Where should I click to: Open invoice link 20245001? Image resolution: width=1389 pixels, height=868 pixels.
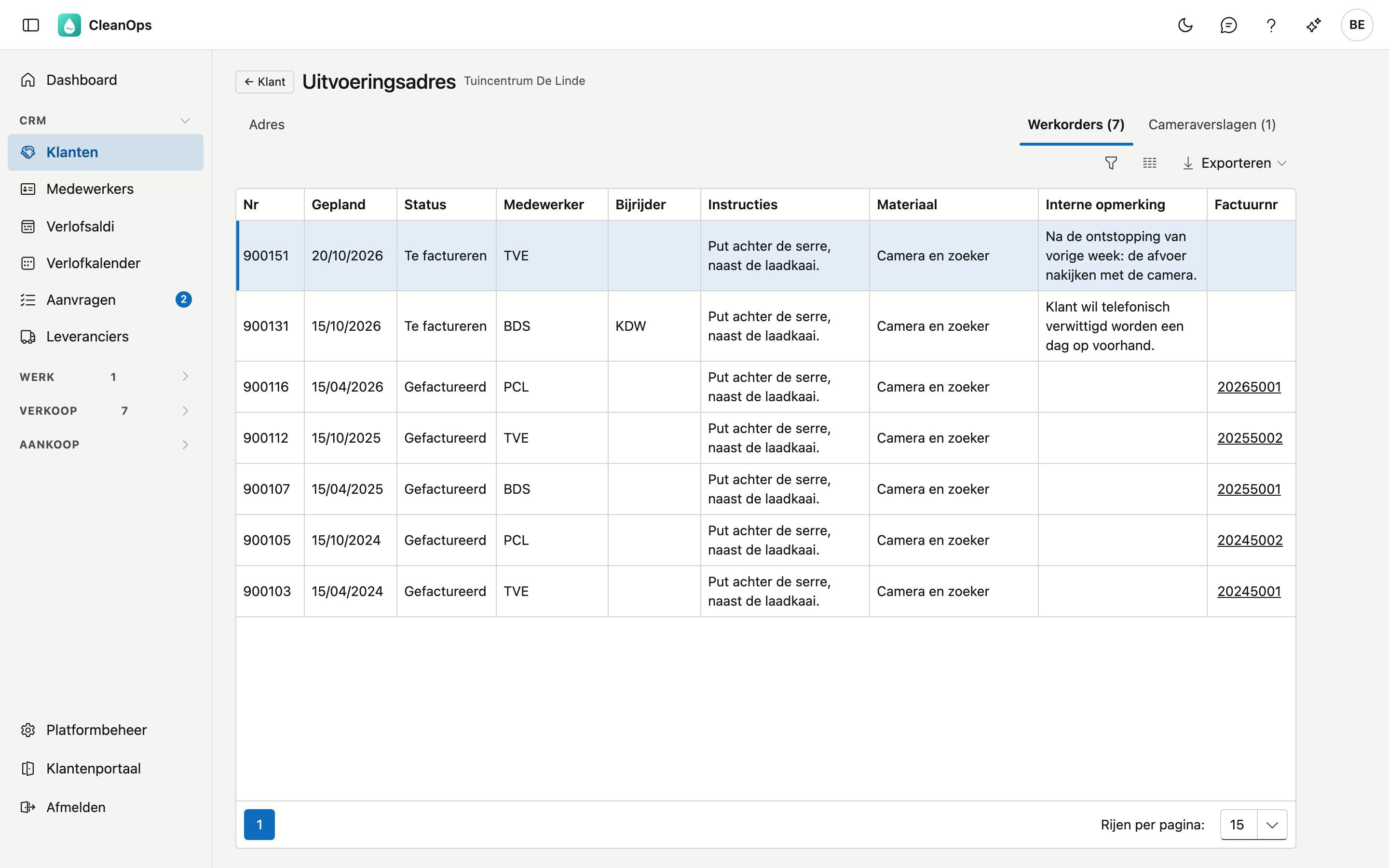coord(1249,591)
